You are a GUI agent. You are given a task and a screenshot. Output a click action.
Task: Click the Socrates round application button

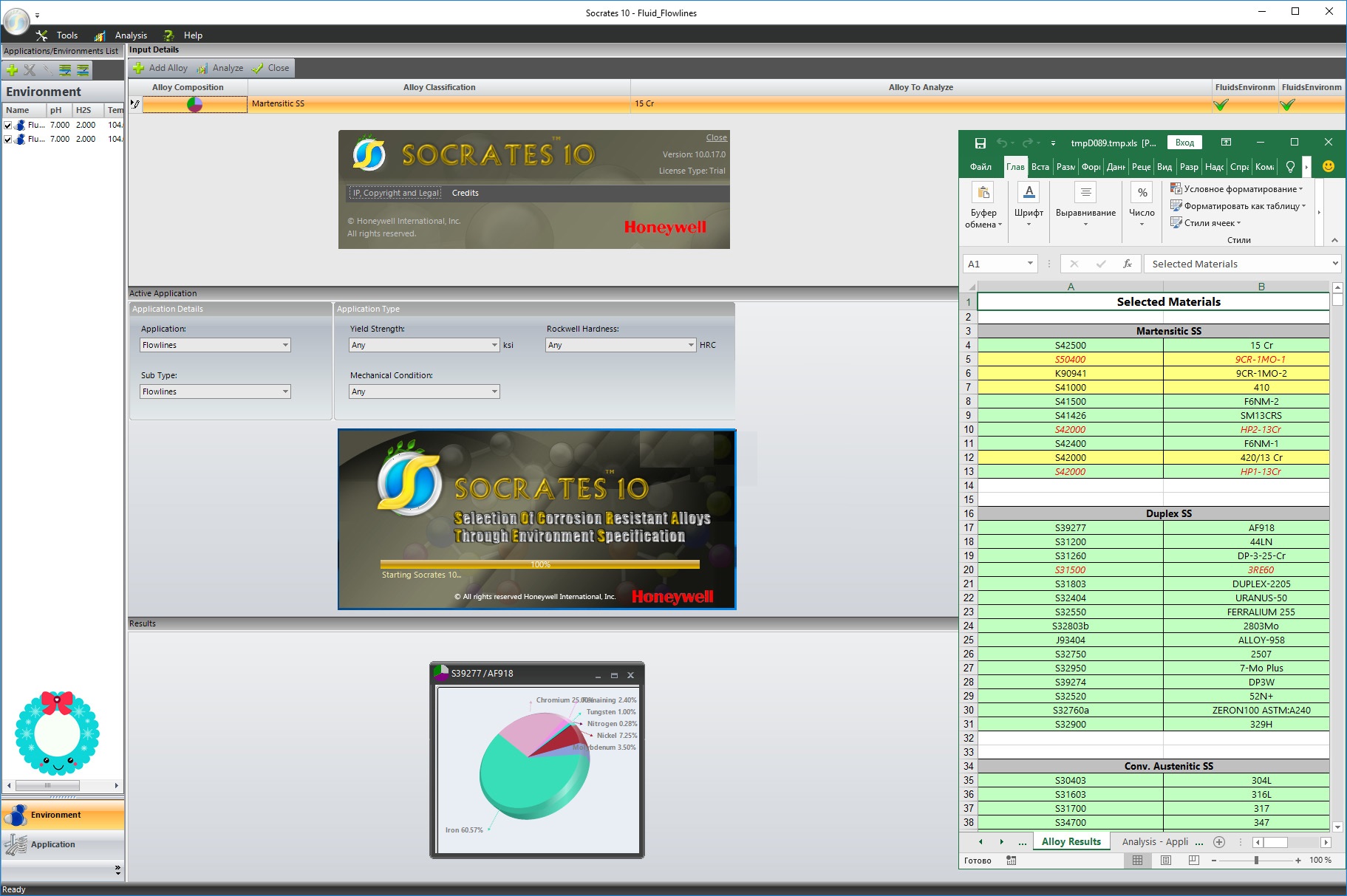pos(16,21)
